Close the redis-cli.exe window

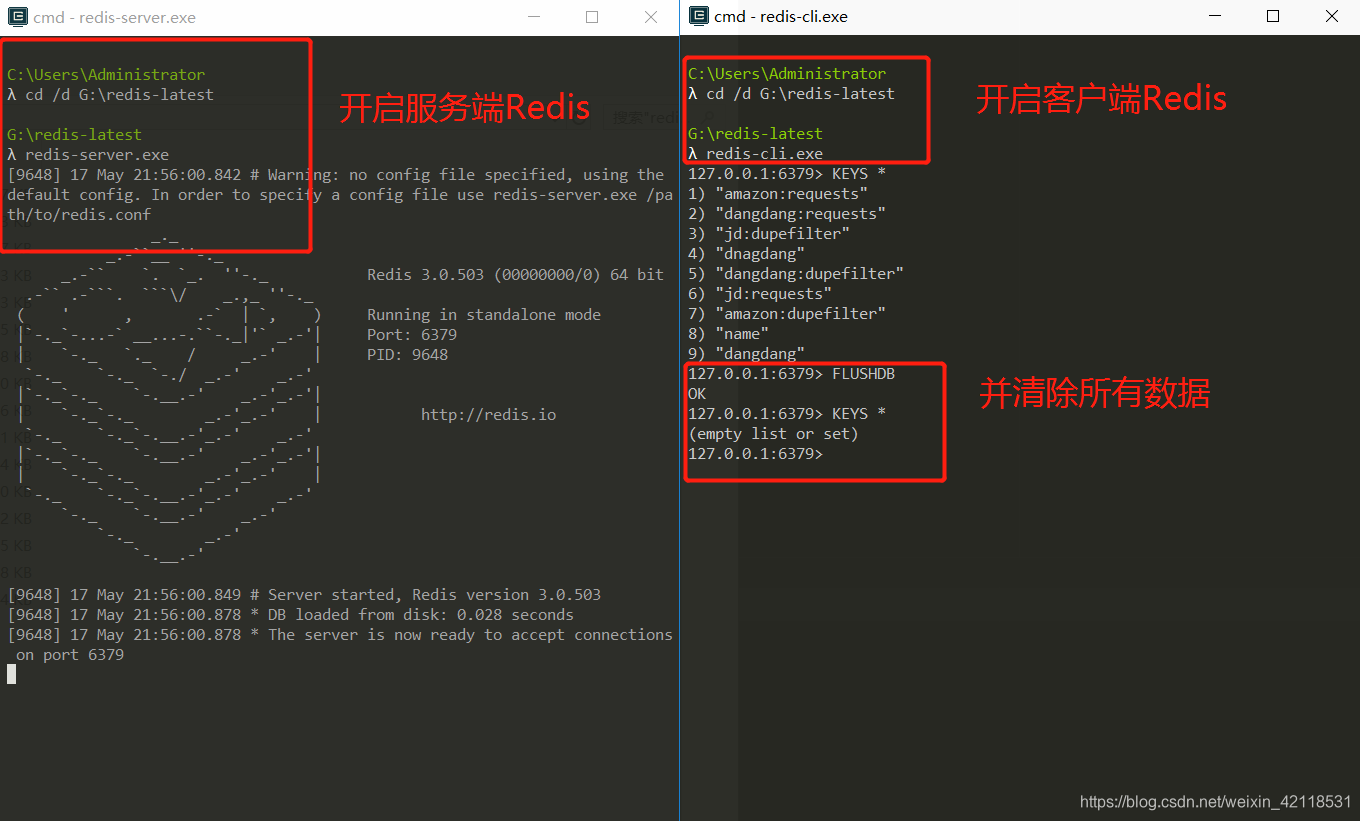(x=1332, y=16)
